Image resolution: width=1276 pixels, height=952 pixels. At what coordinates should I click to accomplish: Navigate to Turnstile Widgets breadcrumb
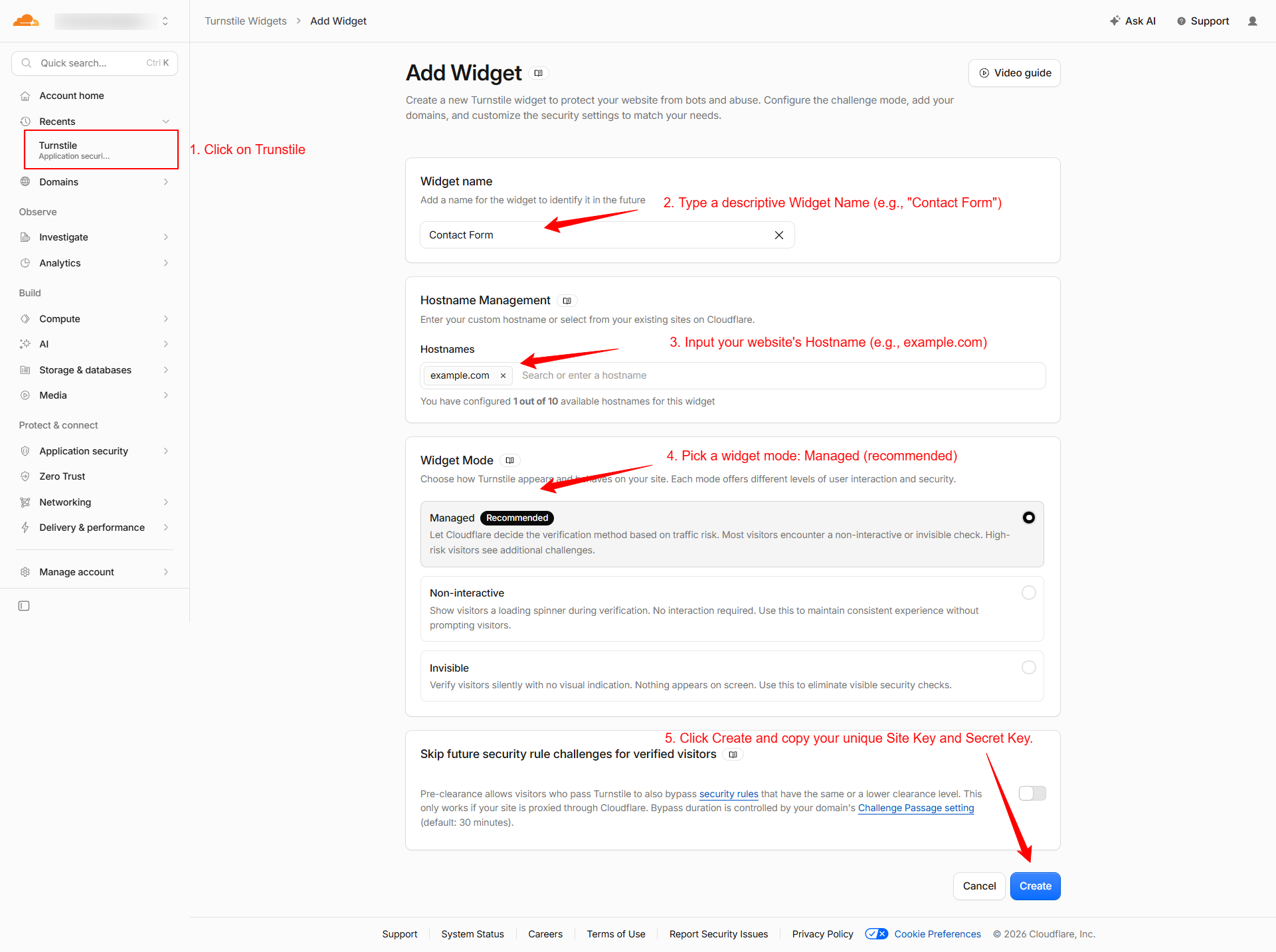click(x=246, y=21)
